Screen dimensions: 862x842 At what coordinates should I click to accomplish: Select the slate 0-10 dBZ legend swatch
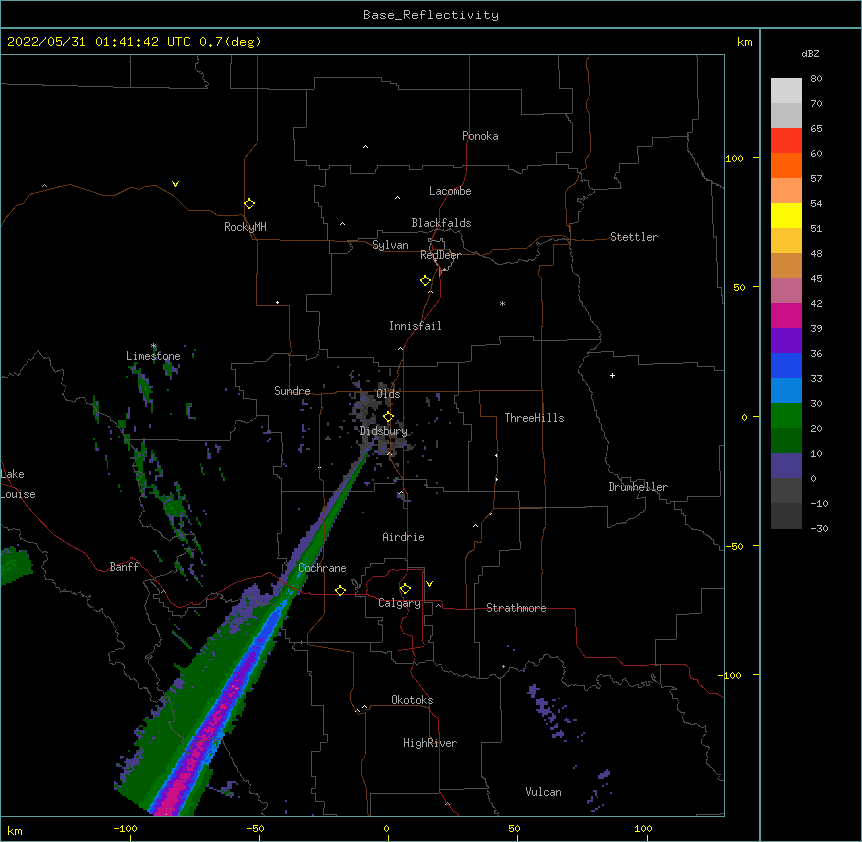[786, 466]
